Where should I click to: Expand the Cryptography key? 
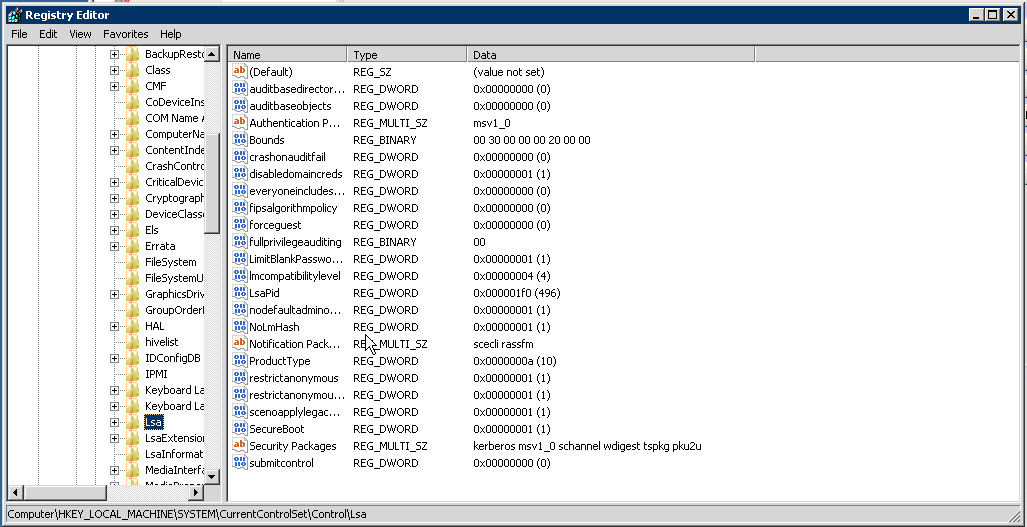115,198
